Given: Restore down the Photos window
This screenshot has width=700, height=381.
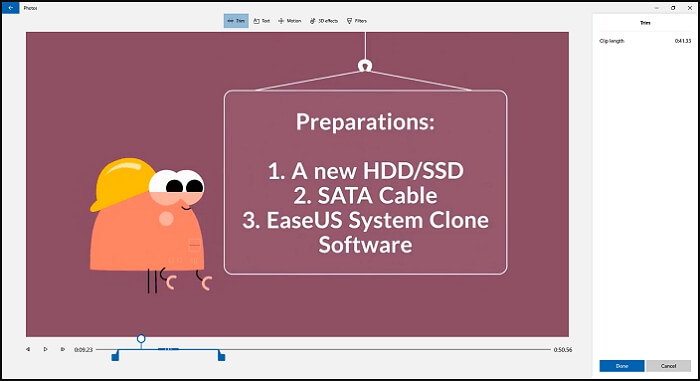Looking at the screenshot, I should [x=673, y=8].
